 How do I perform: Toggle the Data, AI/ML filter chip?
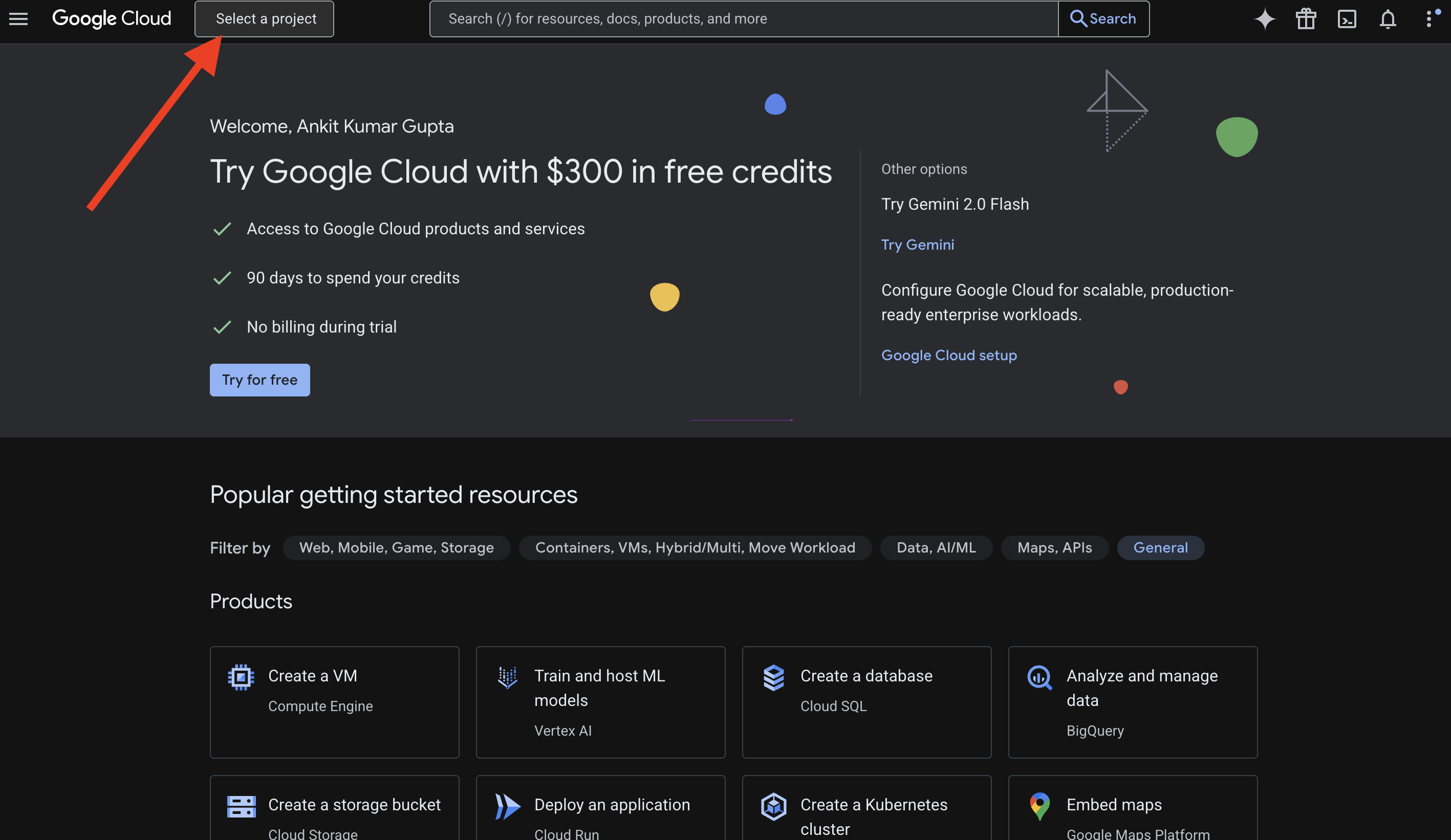(x=936, y=548)
